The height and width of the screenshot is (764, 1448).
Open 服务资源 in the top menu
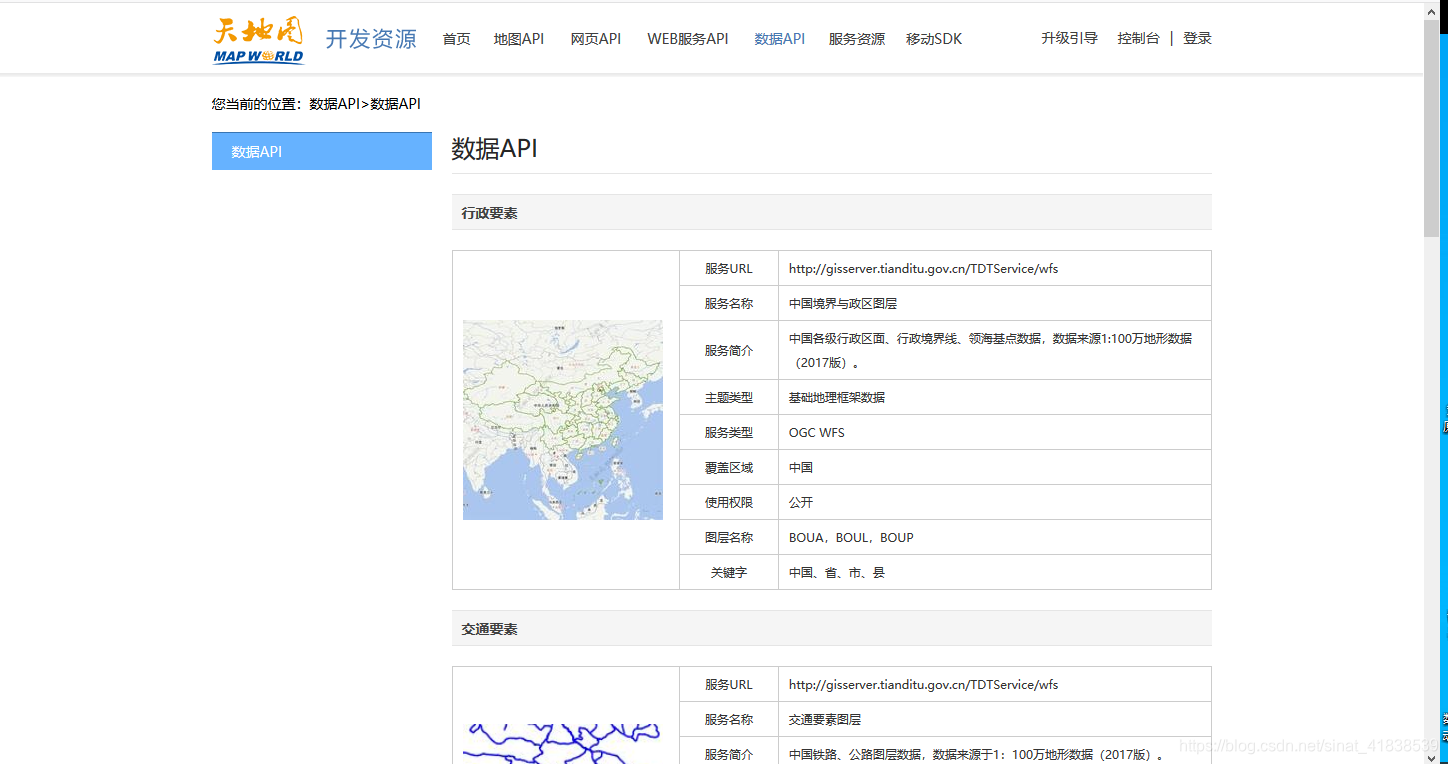[856, 39]
